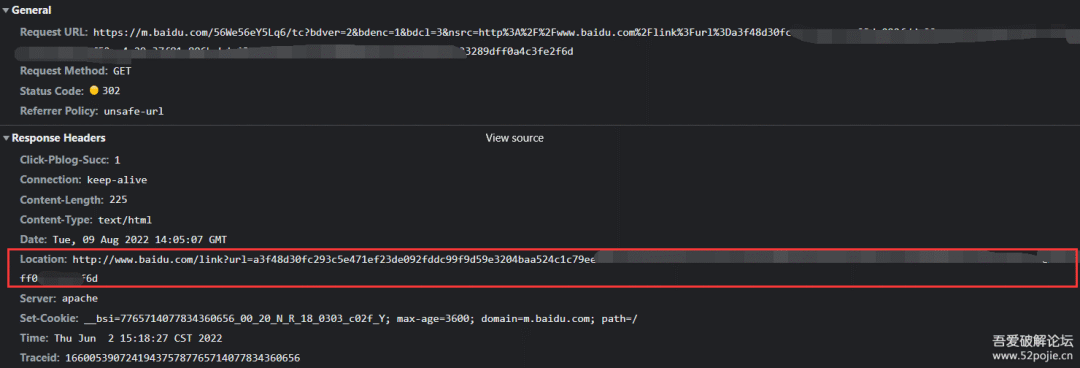Select the Traceid header value

click(x=183, y=358)
